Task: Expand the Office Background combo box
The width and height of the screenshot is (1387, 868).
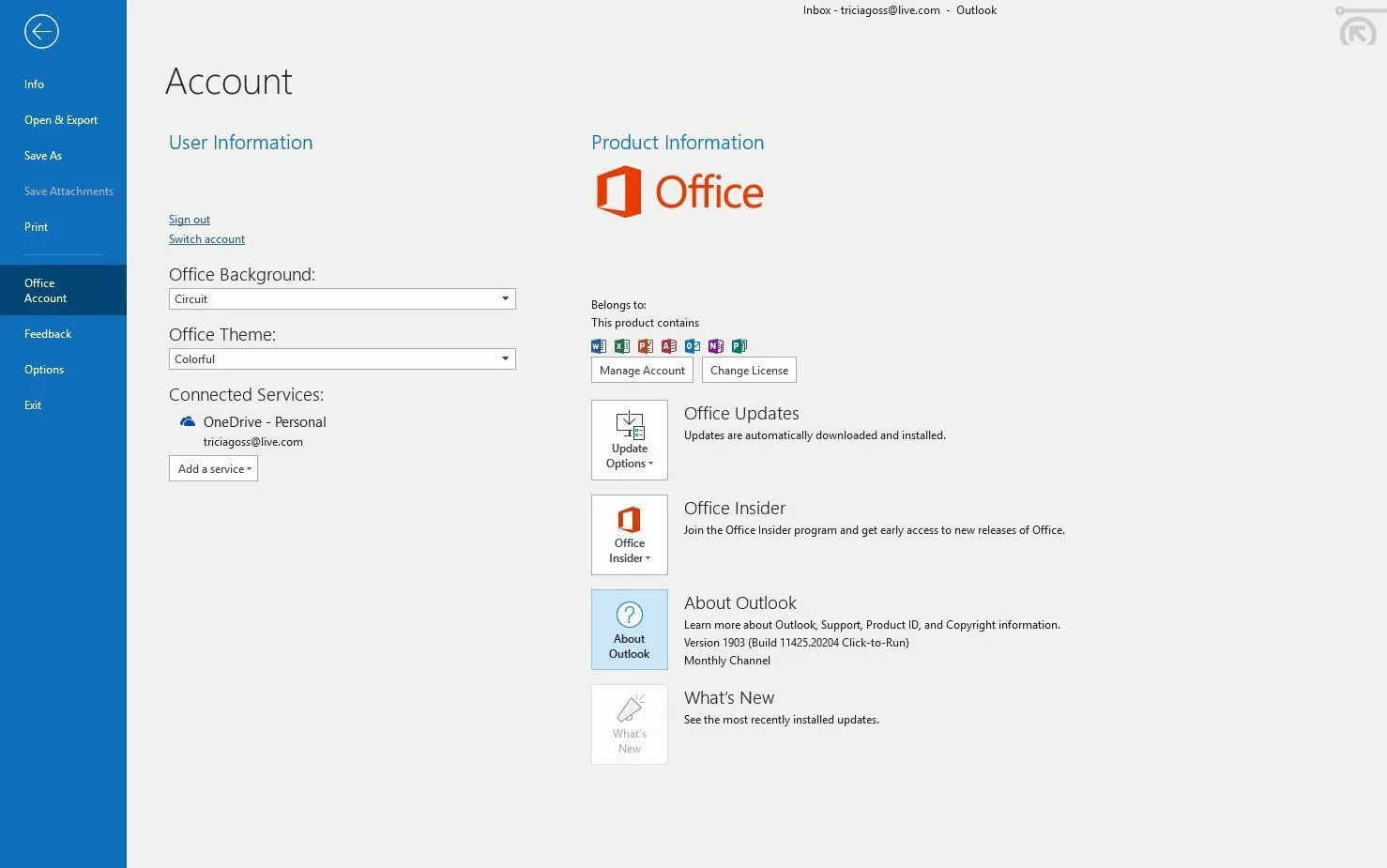Action: tap(343, 299)
